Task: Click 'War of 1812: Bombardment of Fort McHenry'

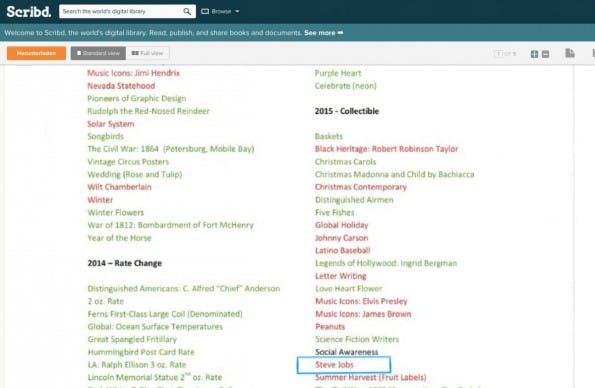Action: [170, 225]
